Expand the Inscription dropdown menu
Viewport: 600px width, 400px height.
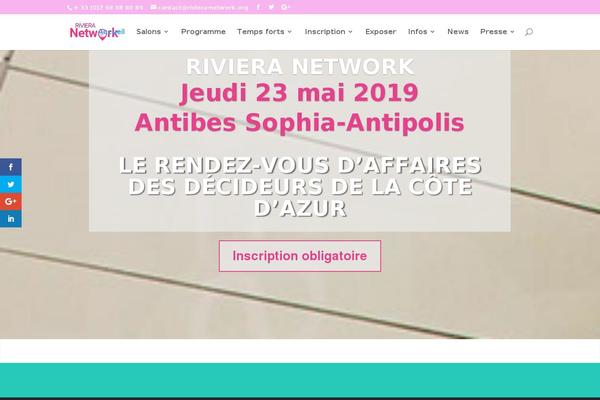click(x=328, y=32)
